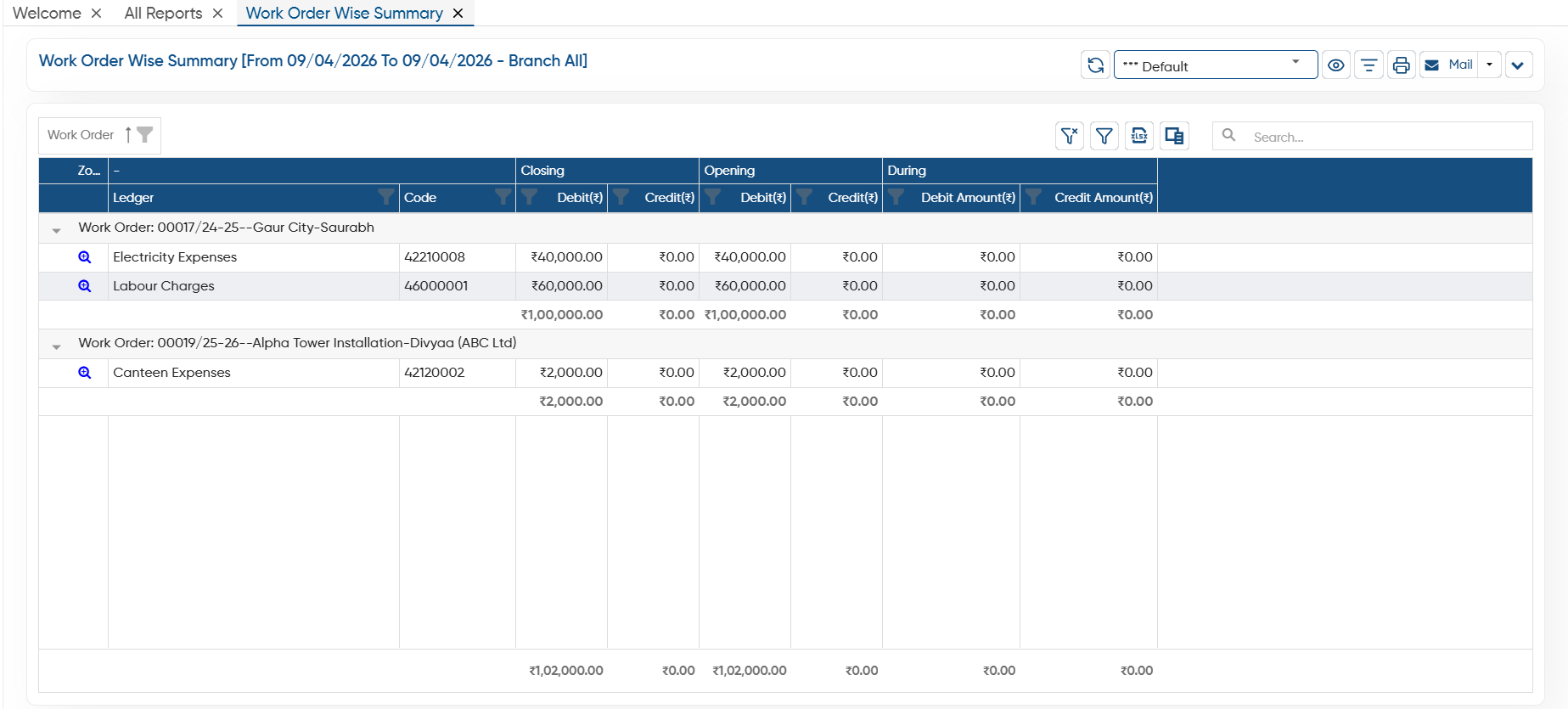Click the clear filter icon
Image resolution: width=1568 pixels, height=709 pixels.
pos(1069,136)
